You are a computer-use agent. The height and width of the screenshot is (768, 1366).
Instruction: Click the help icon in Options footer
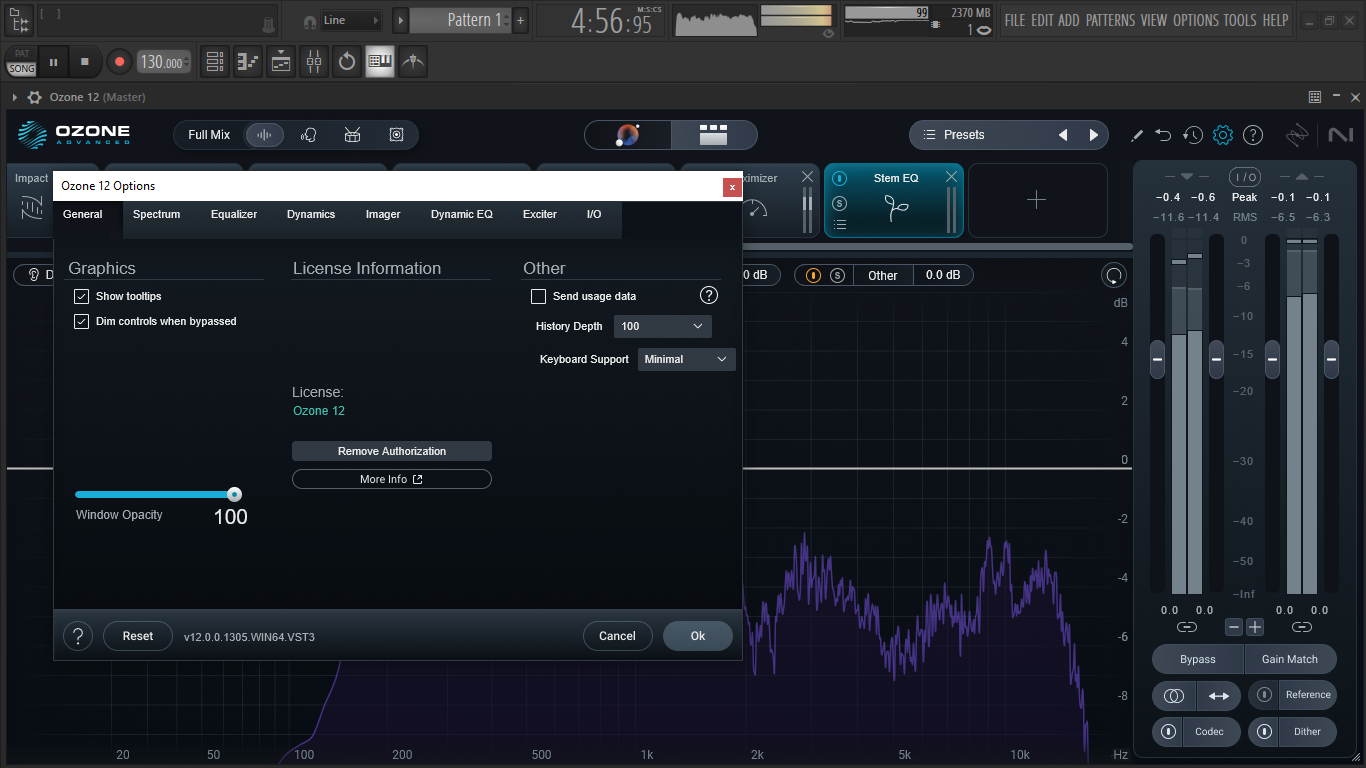click(x=78, y=636)
